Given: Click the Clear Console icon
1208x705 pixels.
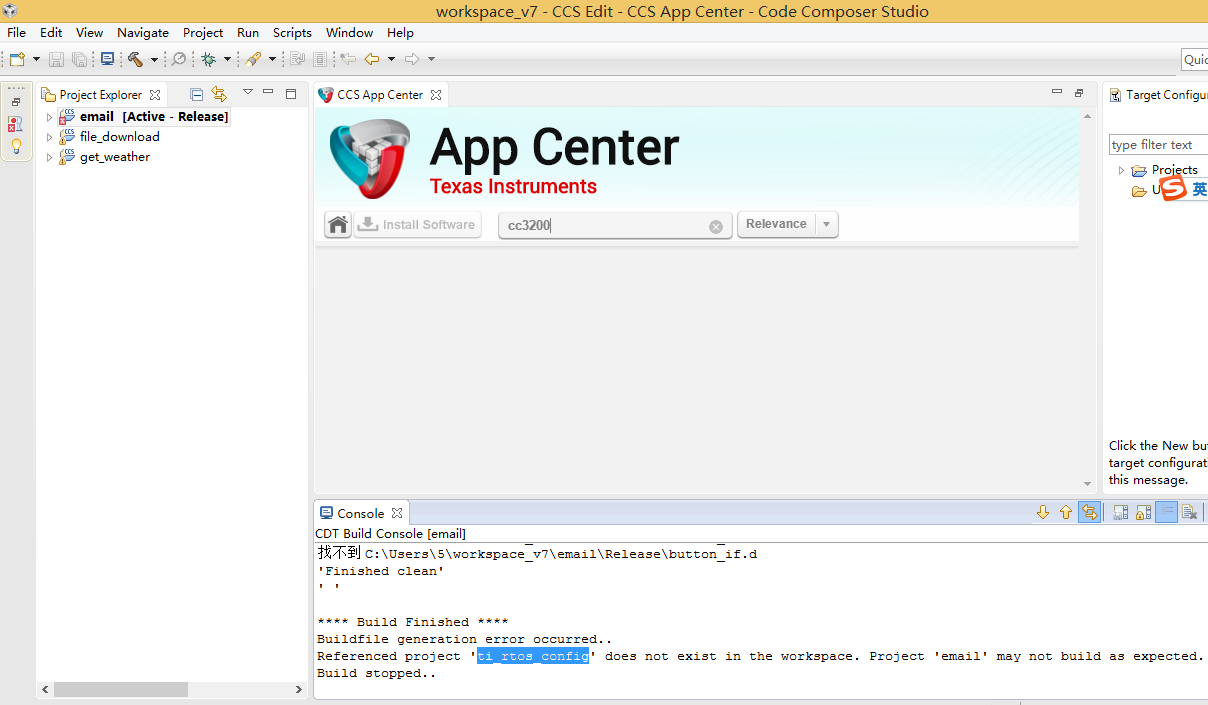Looking at the screenshot, I should click(x=1190, y=512).
